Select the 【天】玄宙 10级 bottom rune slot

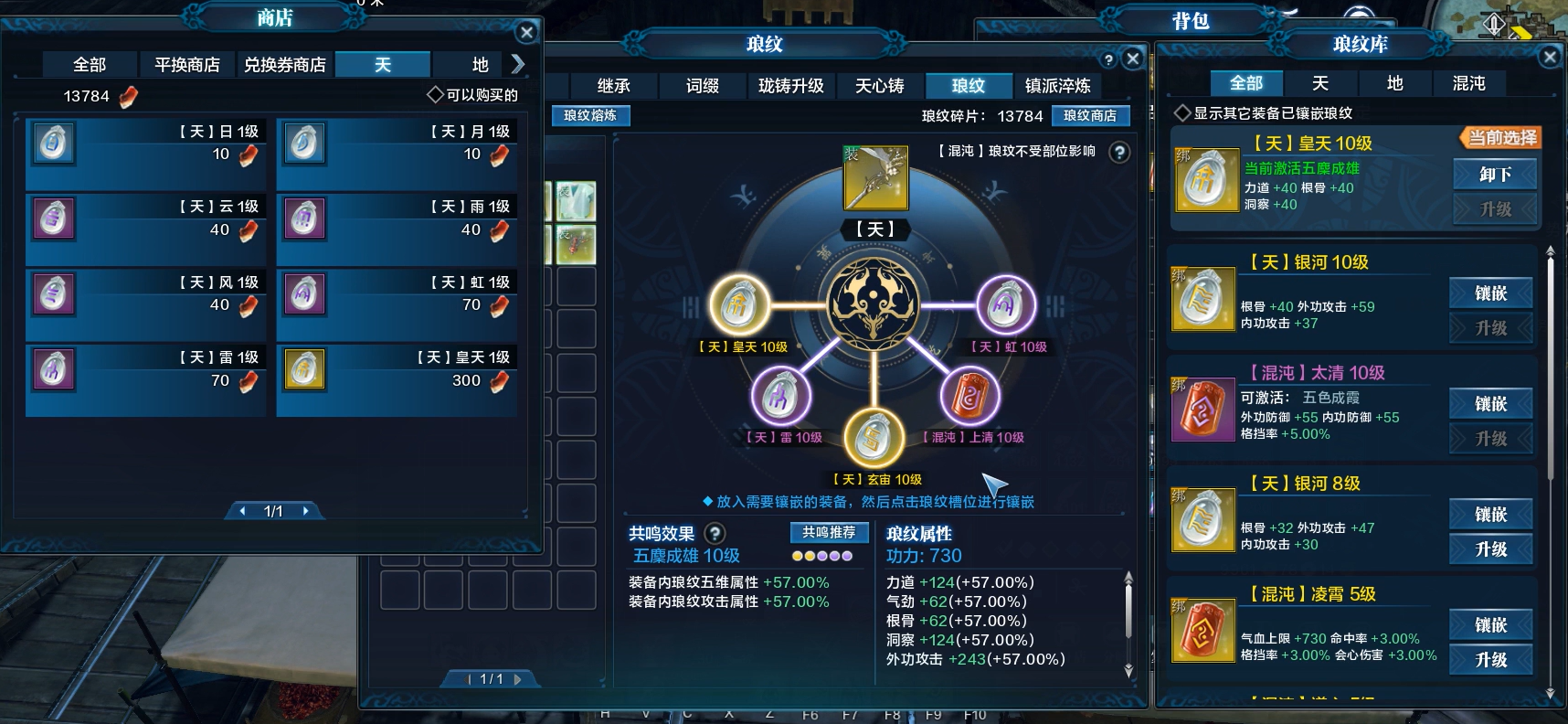coord(874,437)
